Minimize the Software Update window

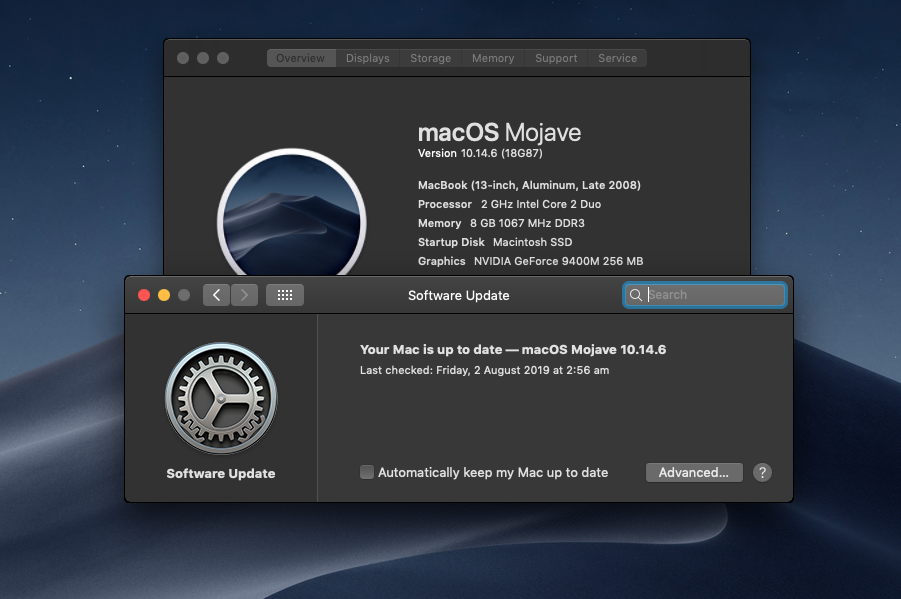click(x=164, y=295)
